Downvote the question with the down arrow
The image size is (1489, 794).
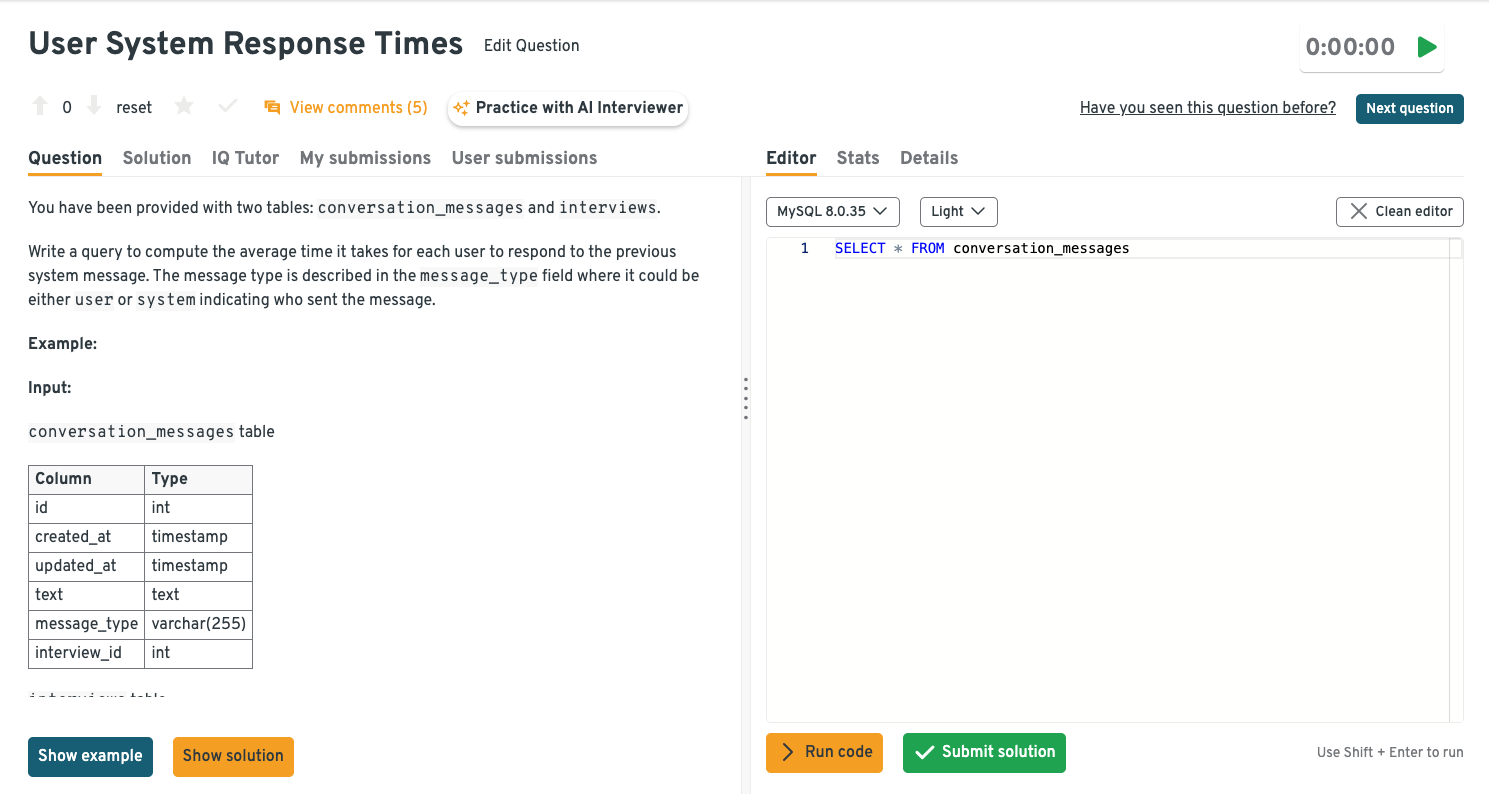pyautogui.click(x=93, y=106)
